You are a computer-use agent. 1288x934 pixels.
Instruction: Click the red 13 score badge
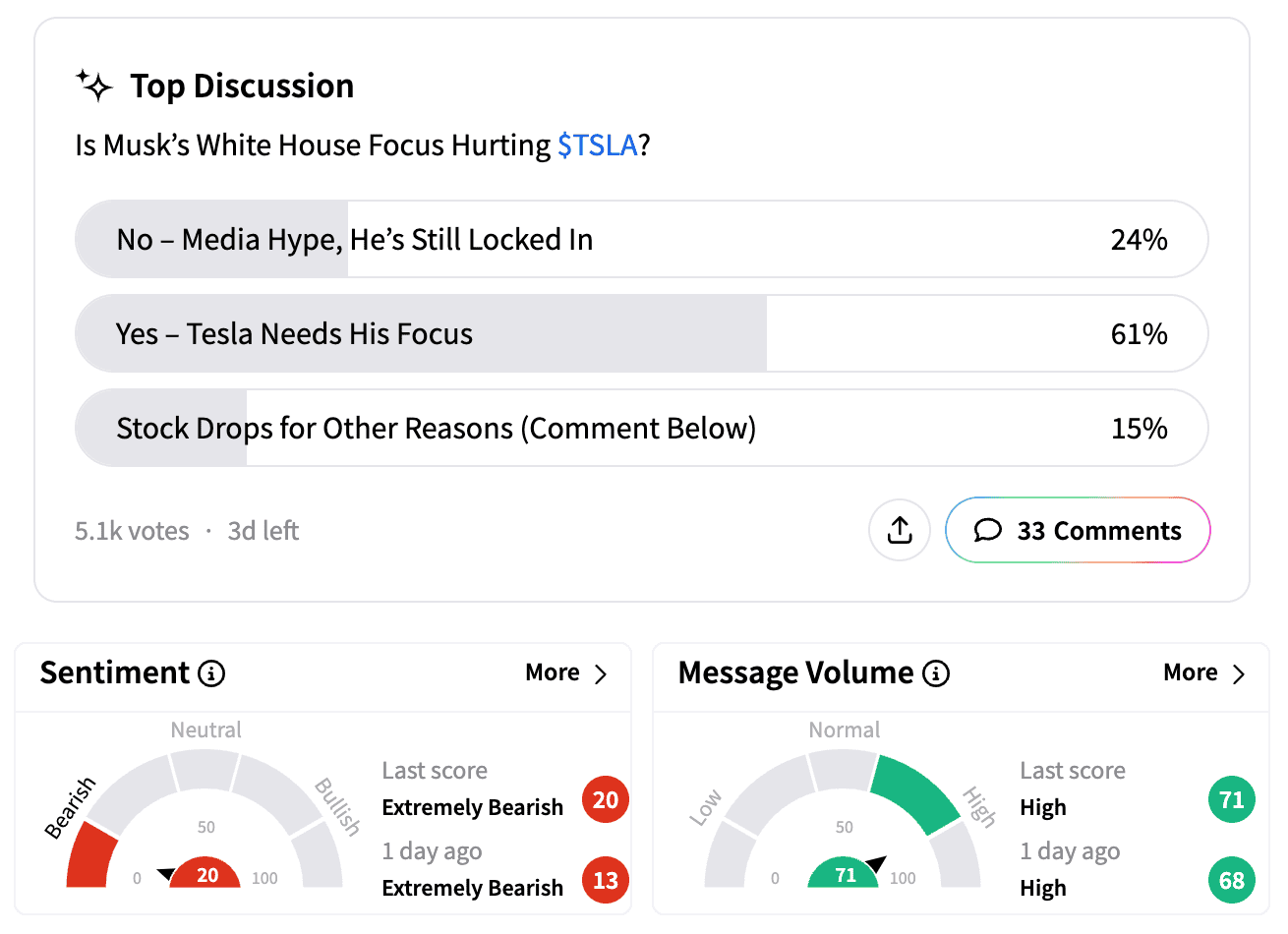point(605,880)
